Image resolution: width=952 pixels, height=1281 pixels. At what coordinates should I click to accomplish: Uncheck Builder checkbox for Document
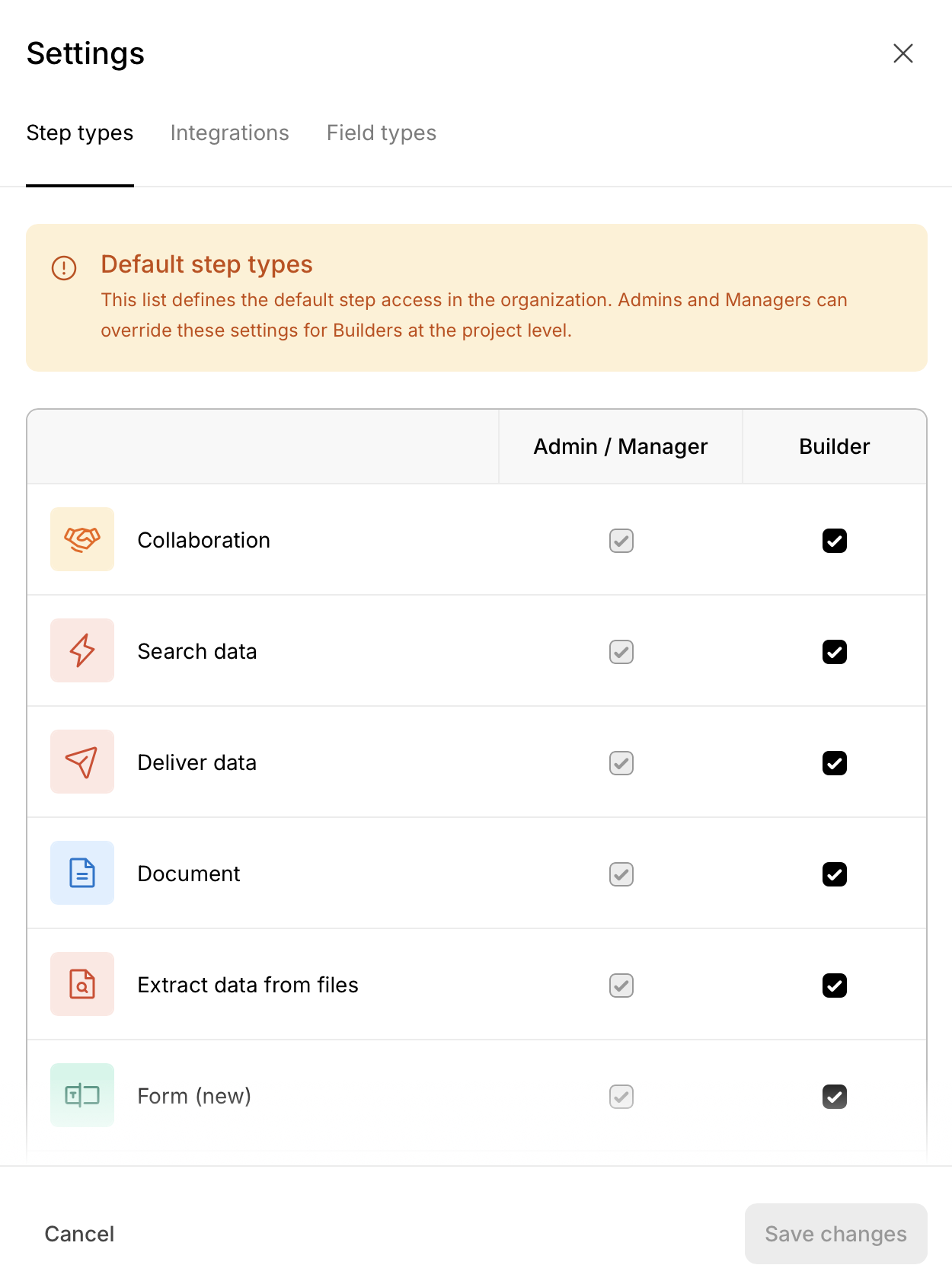[x=835, y=874]
